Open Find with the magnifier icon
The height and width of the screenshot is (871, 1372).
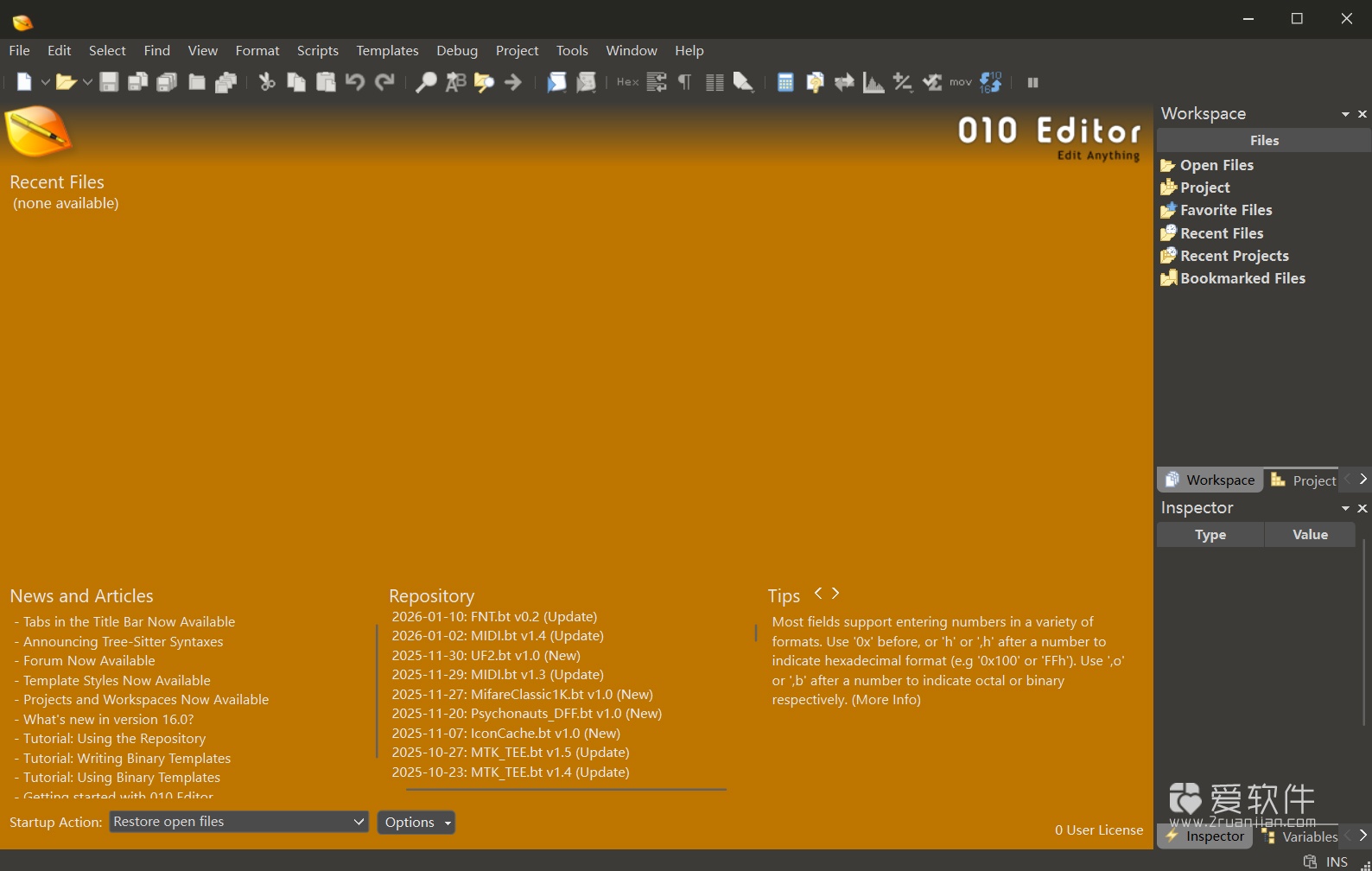(426, 82)
